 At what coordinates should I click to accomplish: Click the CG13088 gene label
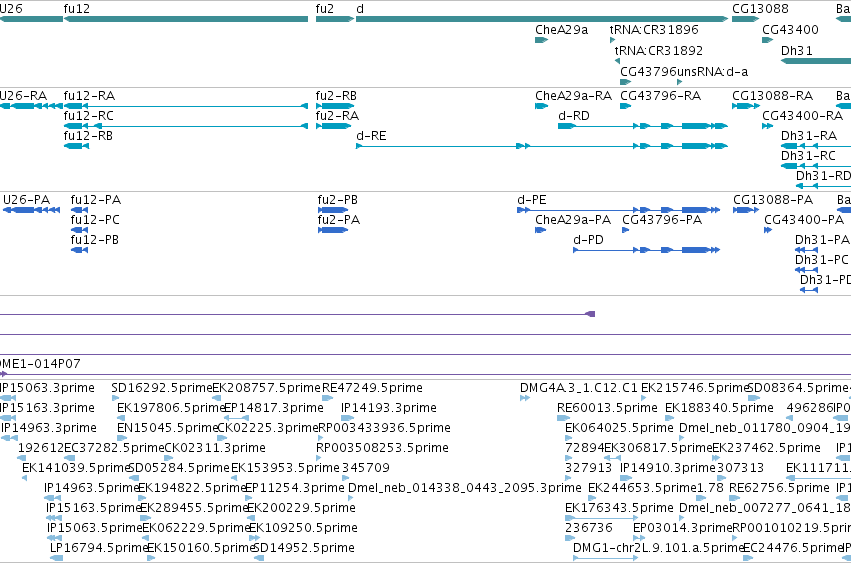pyautogui.click(x=760, y=9)
